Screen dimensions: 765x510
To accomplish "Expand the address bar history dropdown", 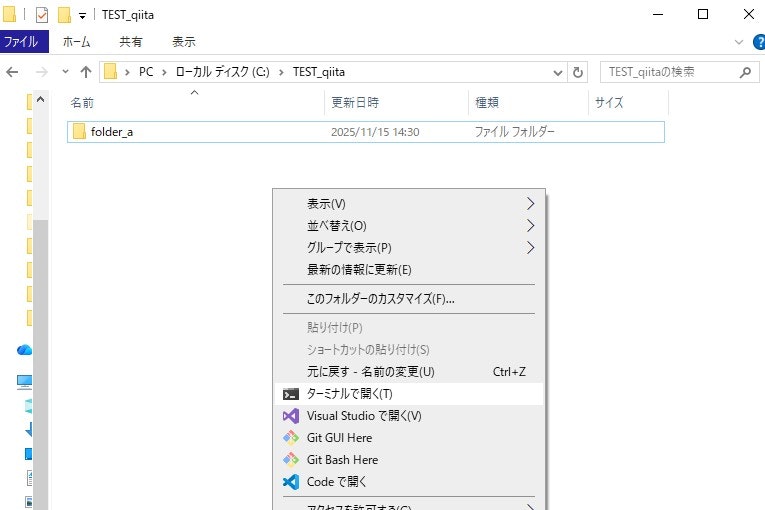I will tap(558, 73).
